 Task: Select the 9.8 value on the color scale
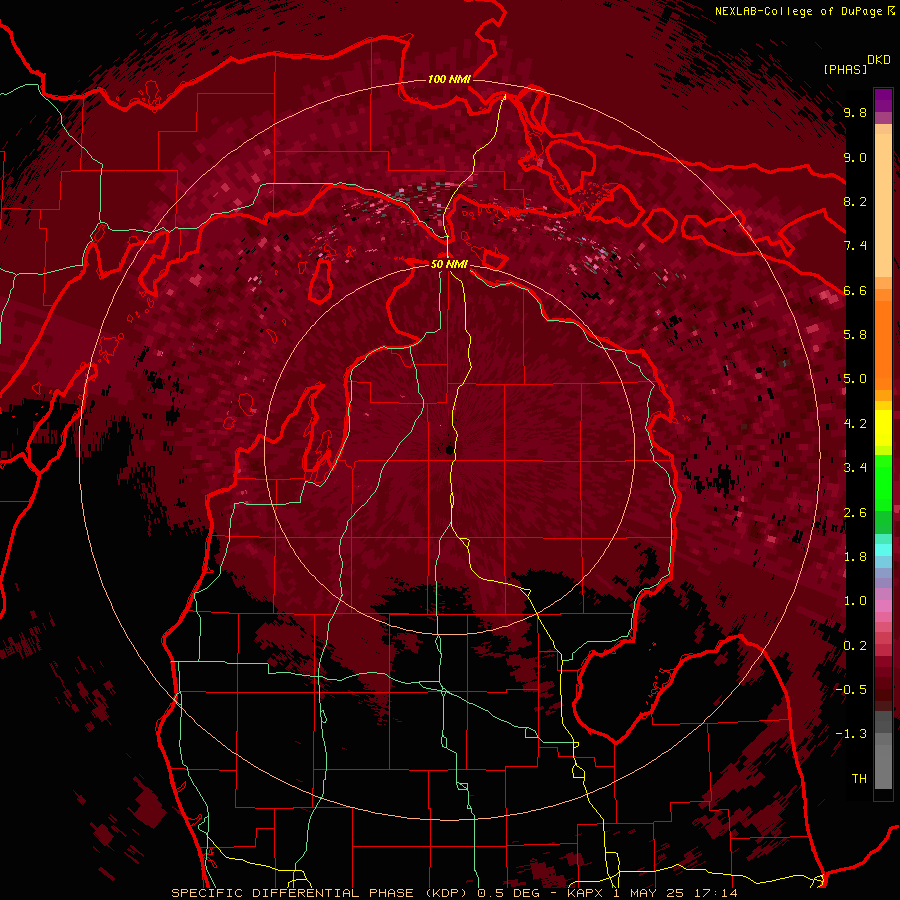point(855,112)
